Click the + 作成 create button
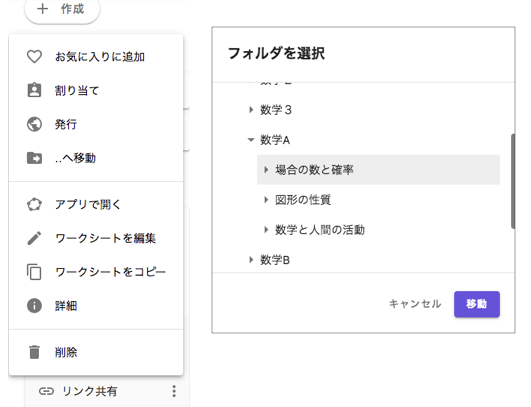Screen dimensions: 531x407 pyautogui.click(x=62, y=9)
